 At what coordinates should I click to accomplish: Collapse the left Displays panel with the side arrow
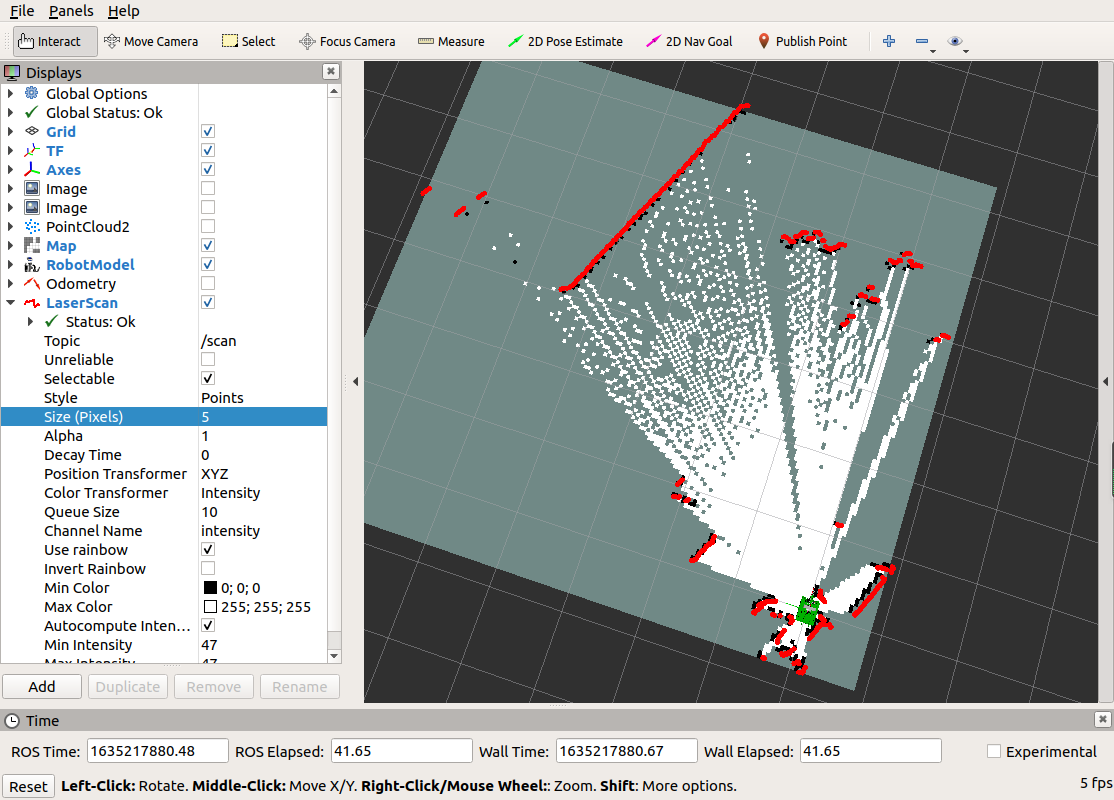tap(355, 382)
